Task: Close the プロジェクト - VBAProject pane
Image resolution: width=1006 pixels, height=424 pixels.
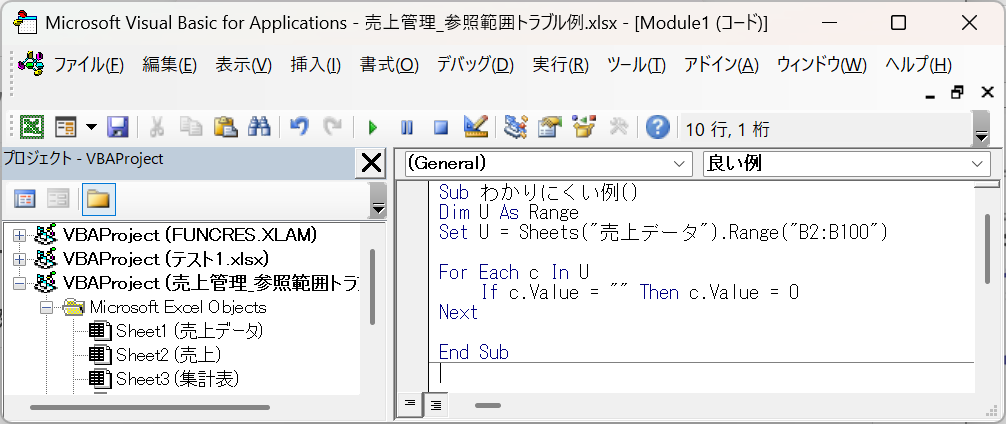Action: 371,164
